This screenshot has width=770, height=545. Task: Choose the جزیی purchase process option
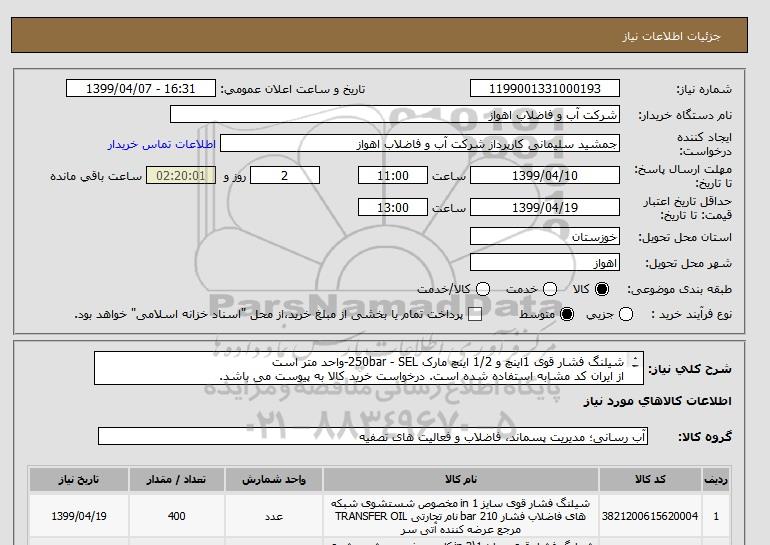pos(626,314)
